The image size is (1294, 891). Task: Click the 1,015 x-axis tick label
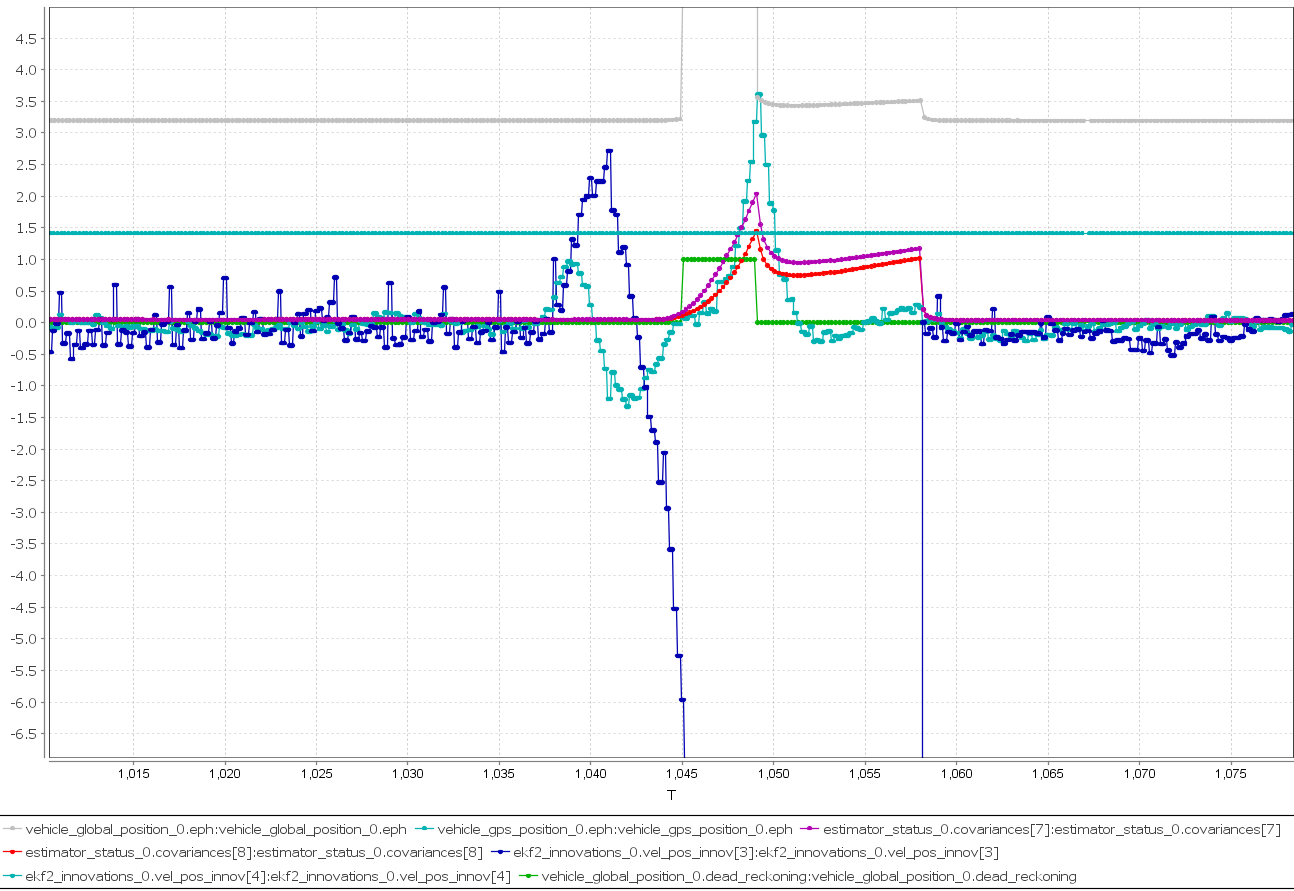click(133, 773)
